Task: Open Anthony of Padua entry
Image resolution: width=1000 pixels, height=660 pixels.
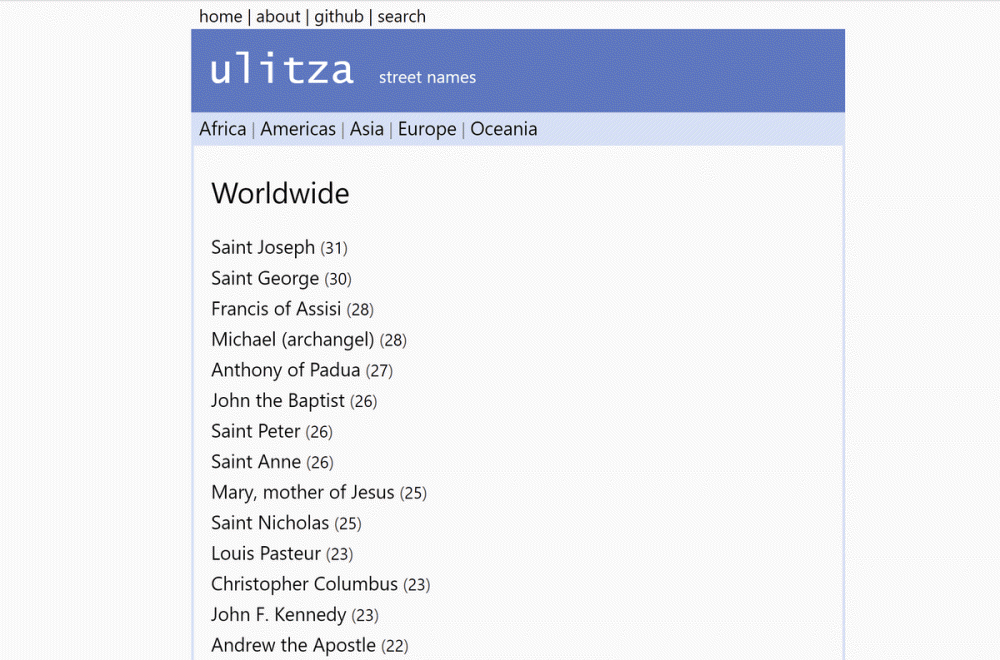Action: coord(285,370)
